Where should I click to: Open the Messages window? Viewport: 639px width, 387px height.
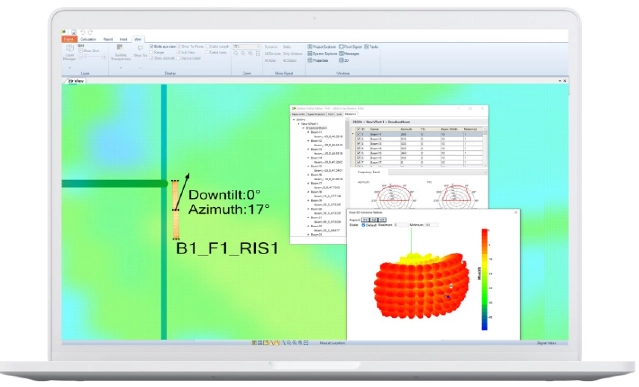pos(349,53)
